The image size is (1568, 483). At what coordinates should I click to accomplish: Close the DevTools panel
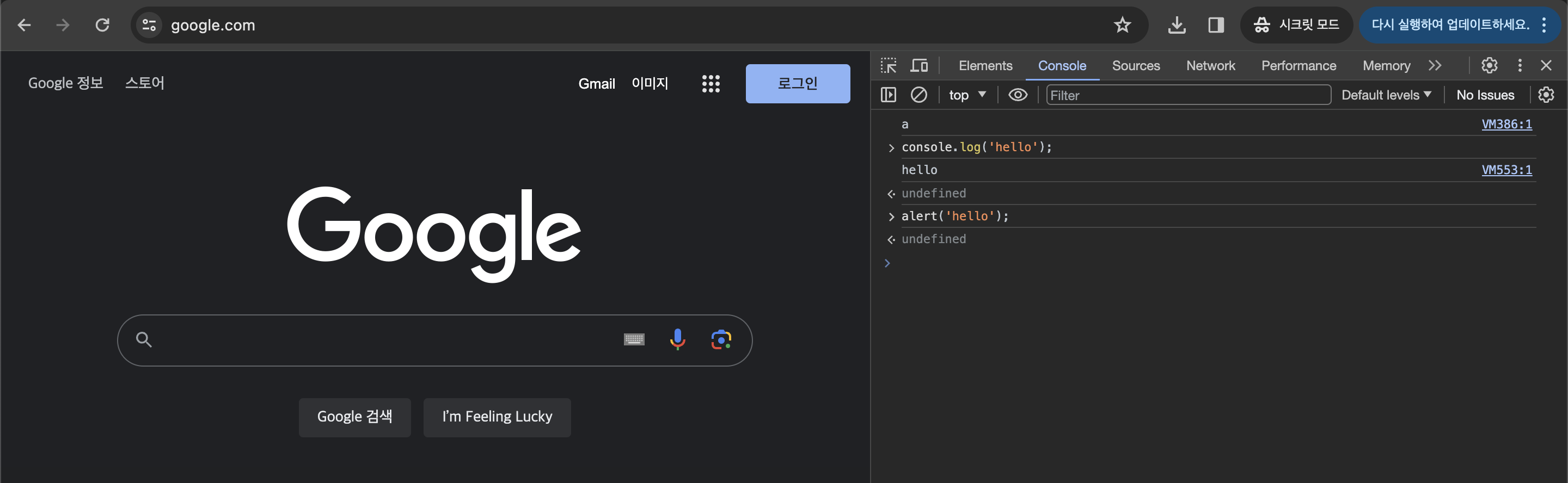point(1546,65)
